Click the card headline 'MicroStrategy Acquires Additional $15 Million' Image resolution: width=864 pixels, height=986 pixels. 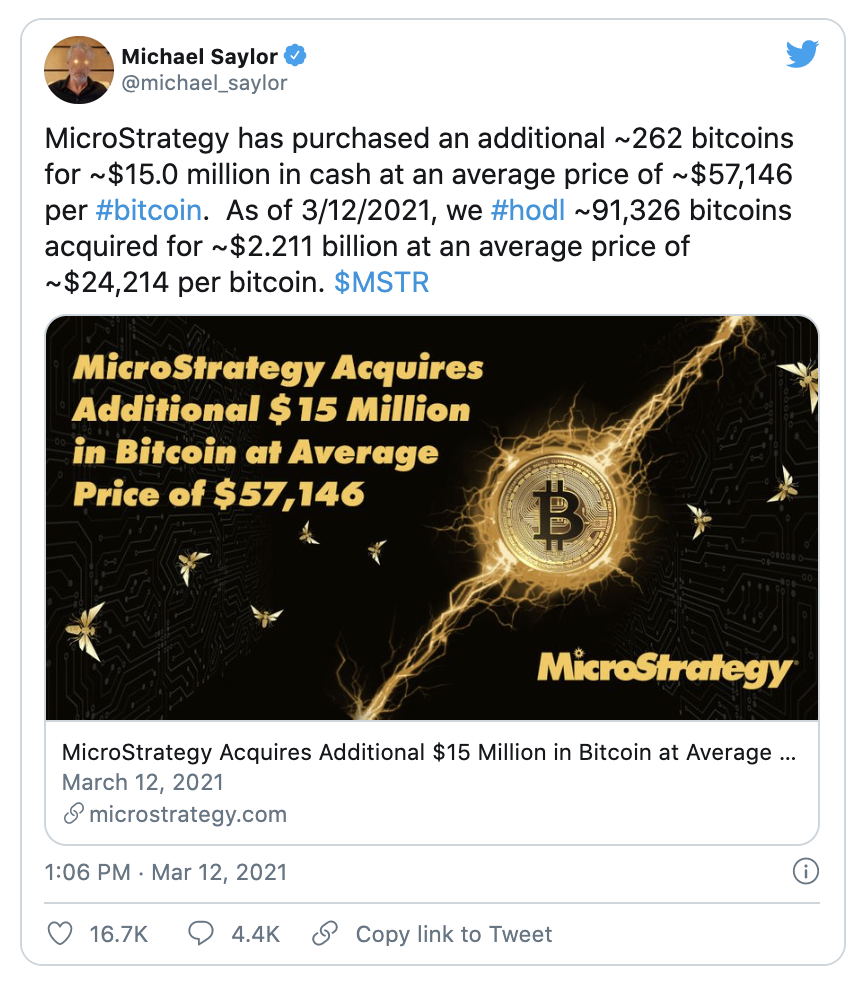(x=429, y=752)
